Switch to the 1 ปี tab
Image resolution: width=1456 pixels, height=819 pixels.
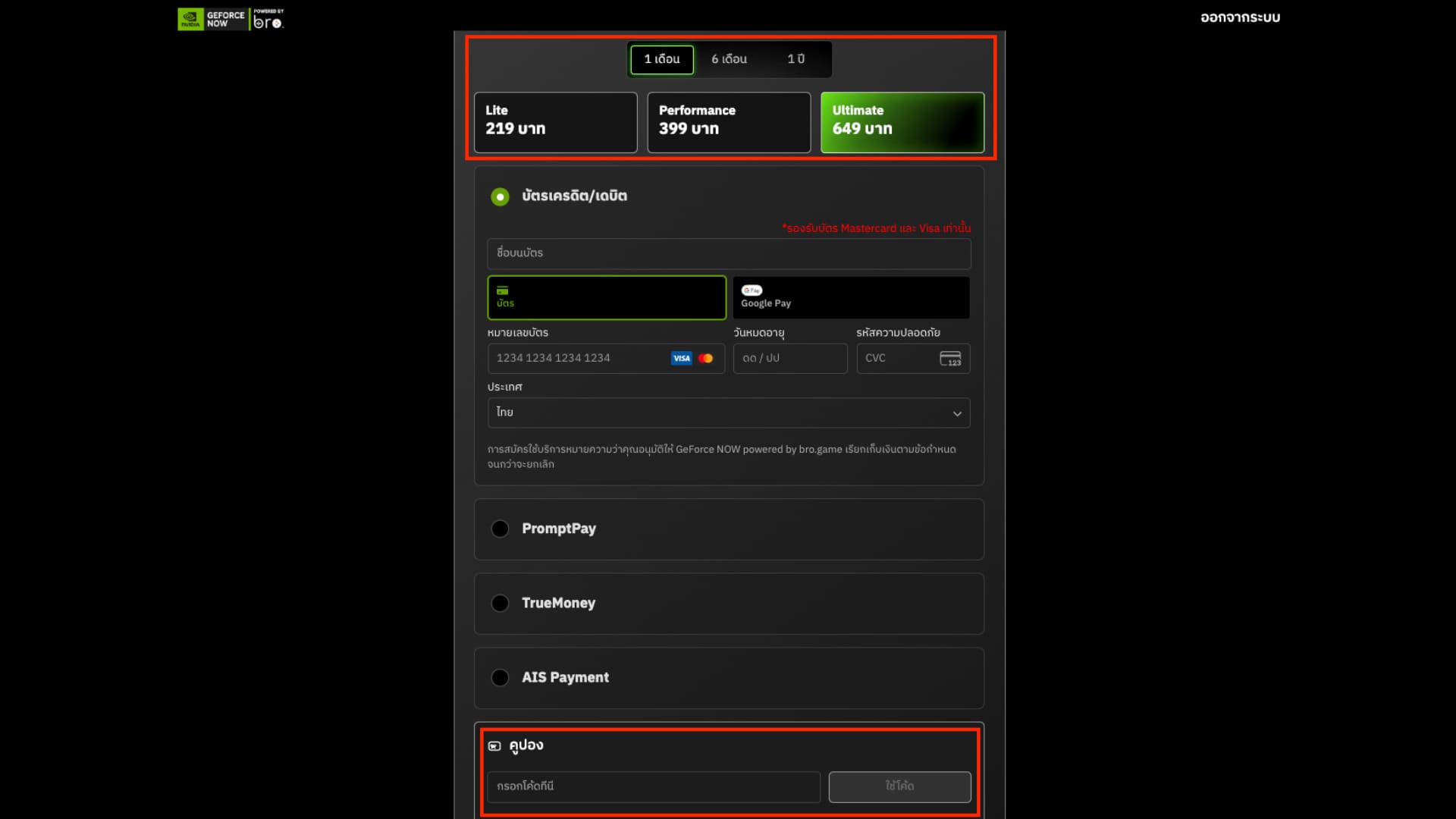tap(795, 59)
